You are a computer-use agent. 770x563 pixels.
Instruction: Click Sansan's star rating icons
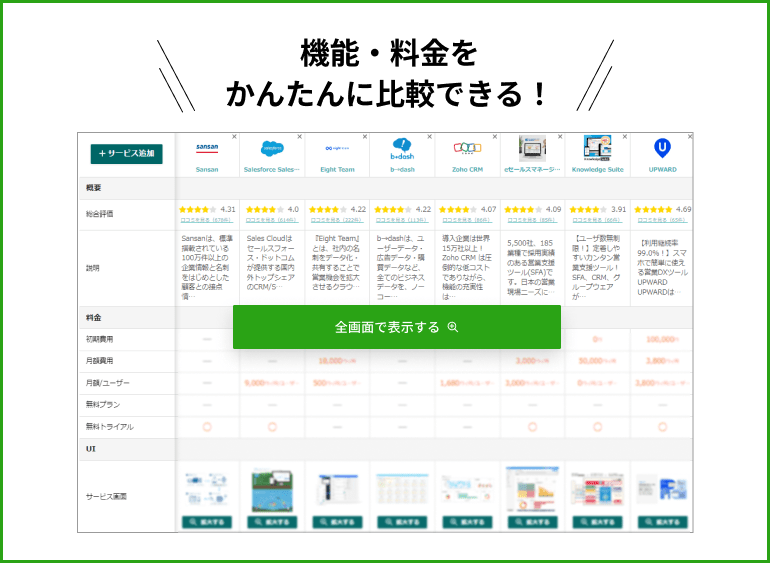point(198,210)
